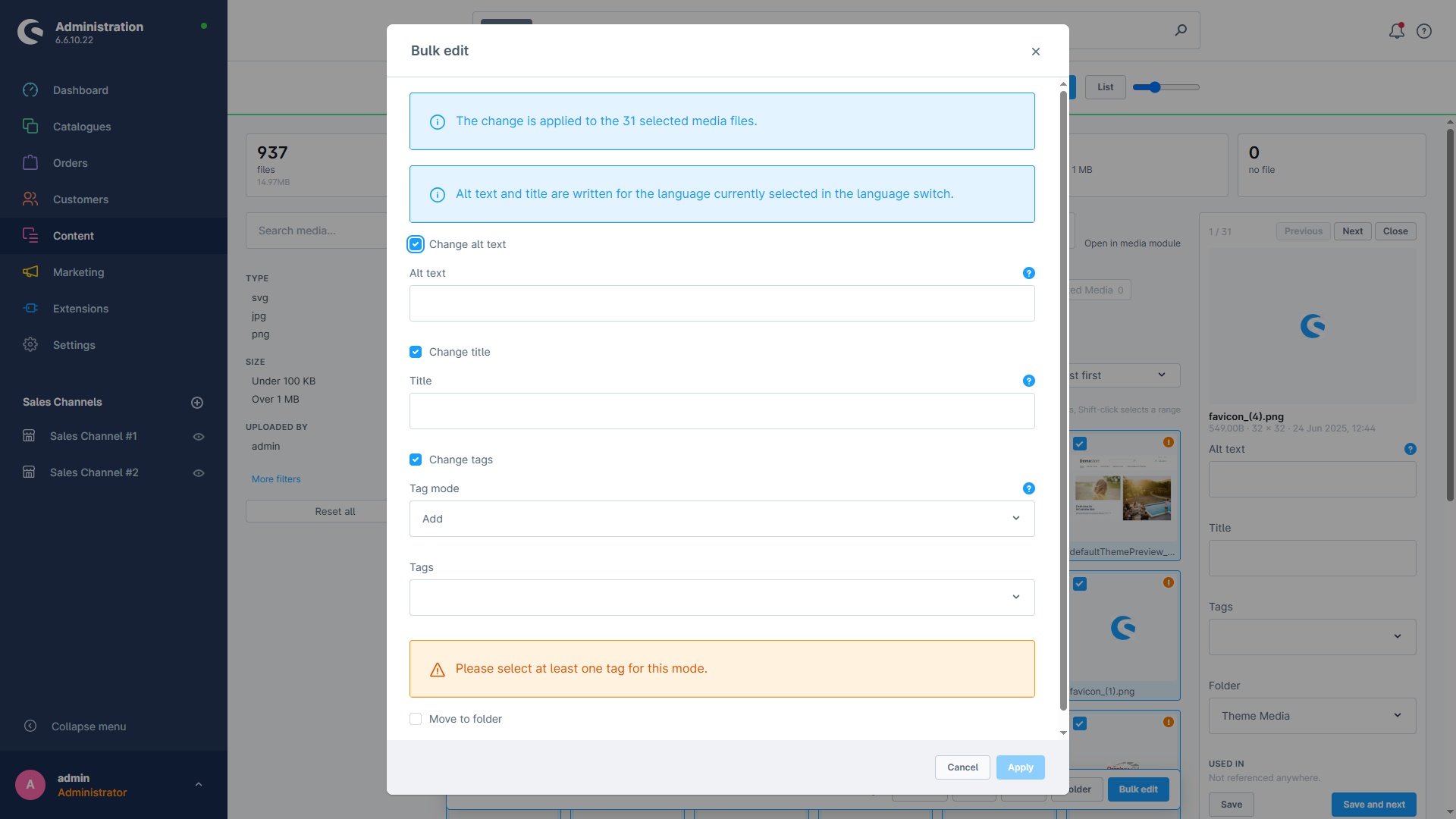Uncheck the Change alt text checkbox
Image resolution: width=1456 pixels, height=819 pixels.
click(x=416, y=244)
